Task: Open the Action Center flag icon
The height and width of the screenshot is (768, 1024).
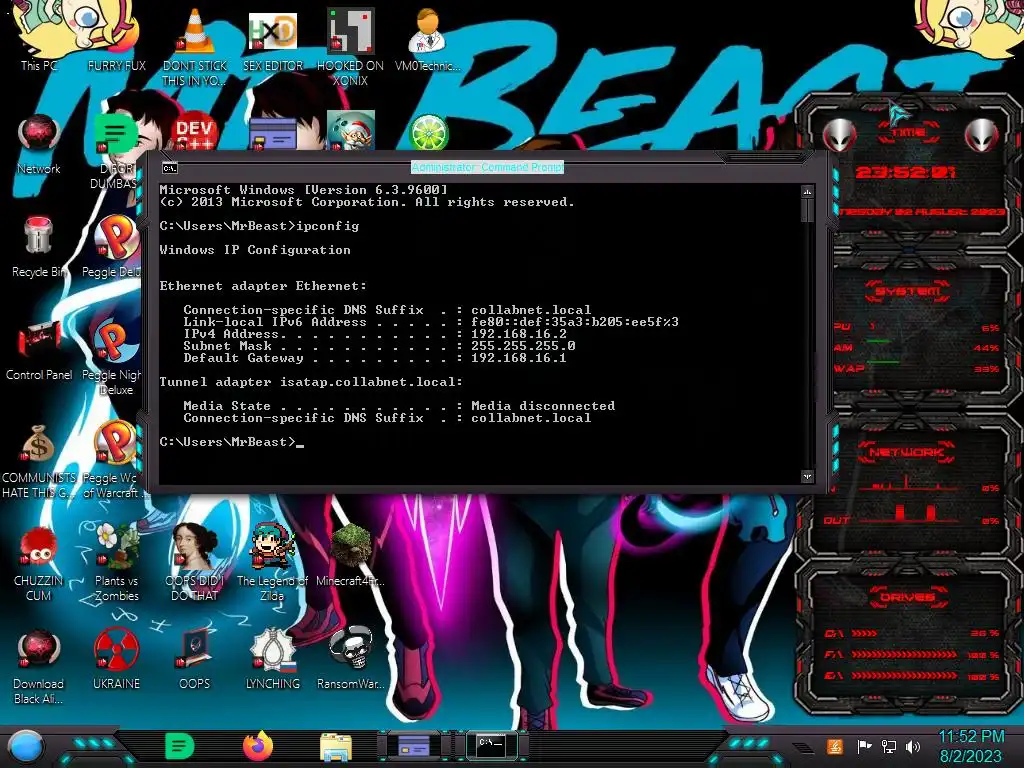Action: tap(864, 746)
